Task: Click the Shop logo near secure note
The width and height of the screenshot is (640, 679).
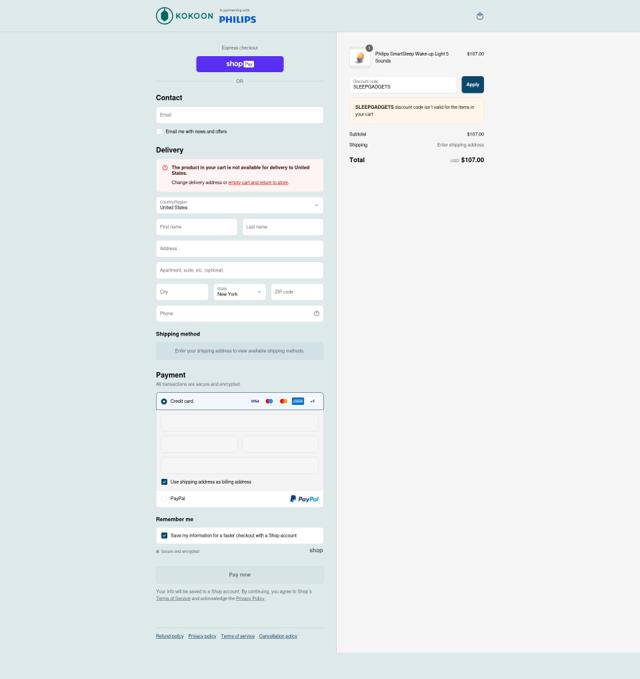Action: [316, 550]
